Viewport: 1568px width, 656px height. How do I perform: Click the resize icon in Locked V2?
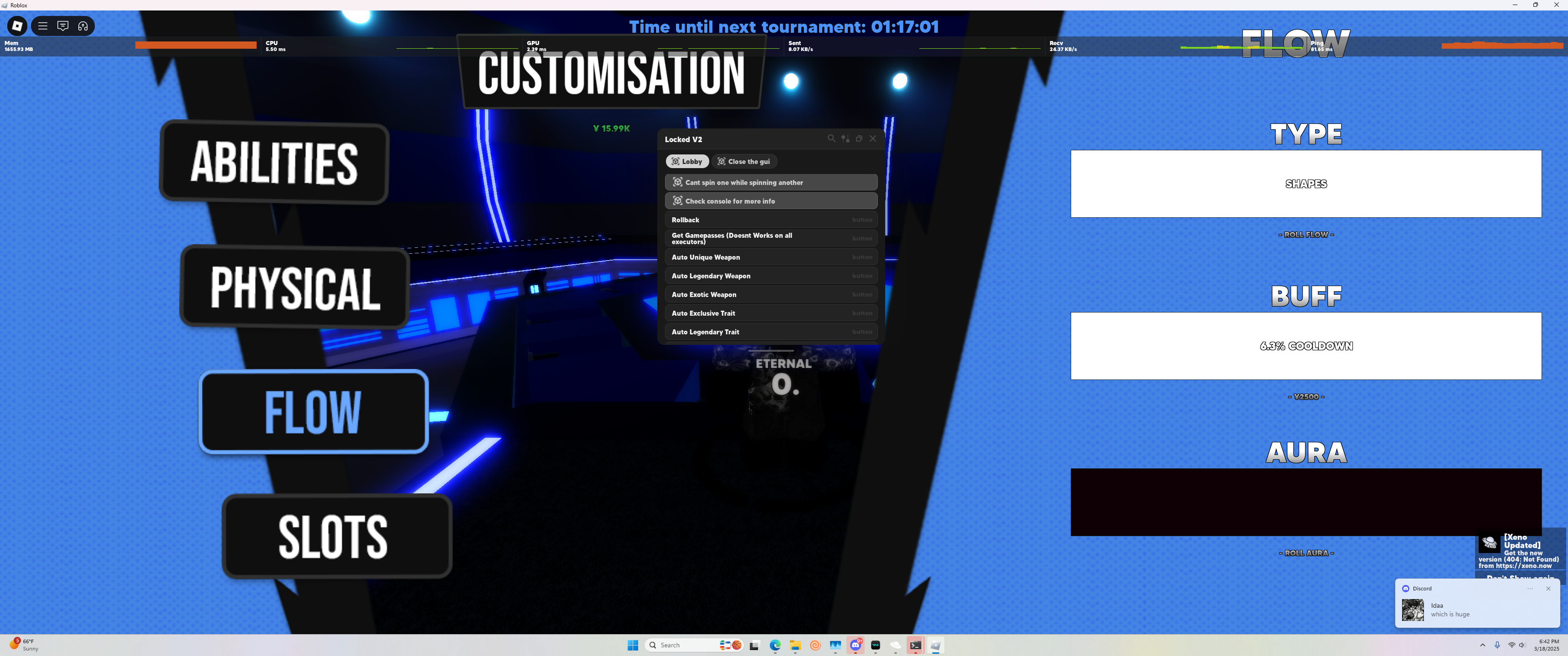pos(859,139)
